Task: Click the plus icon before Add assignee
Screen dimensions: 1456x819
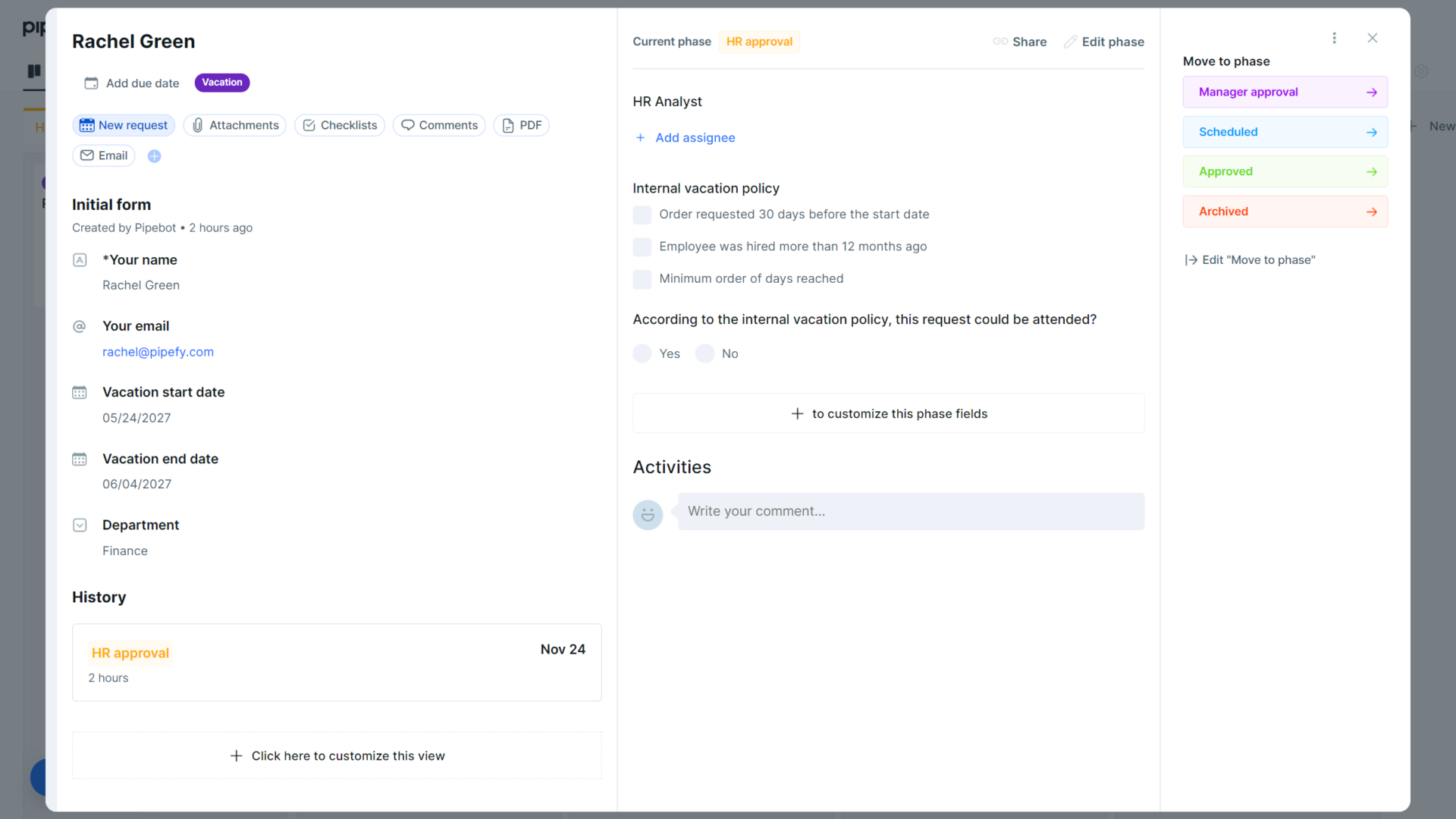Action: click(x=641, y=138)
